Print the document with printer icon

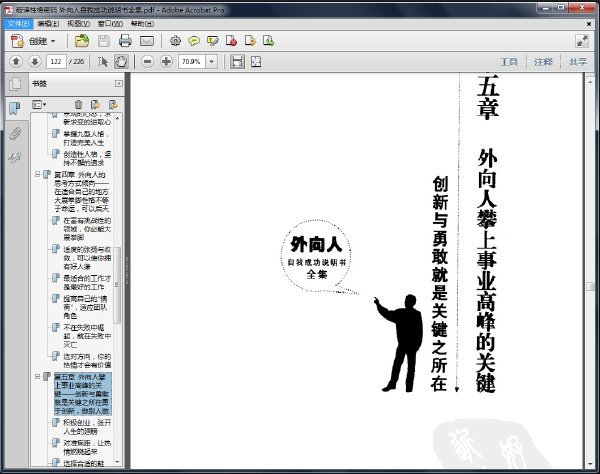[x=125, y=41]
